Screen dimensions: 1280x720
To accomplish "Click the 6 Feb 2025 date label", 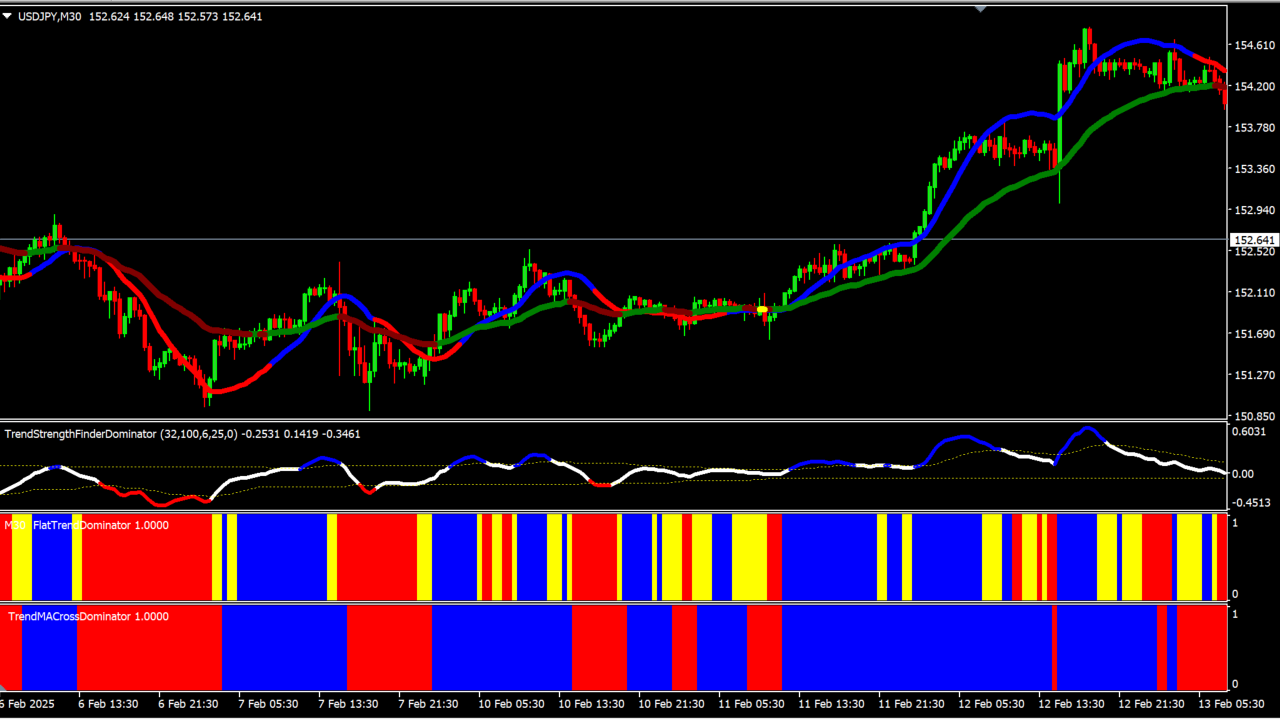I will 28,705.
